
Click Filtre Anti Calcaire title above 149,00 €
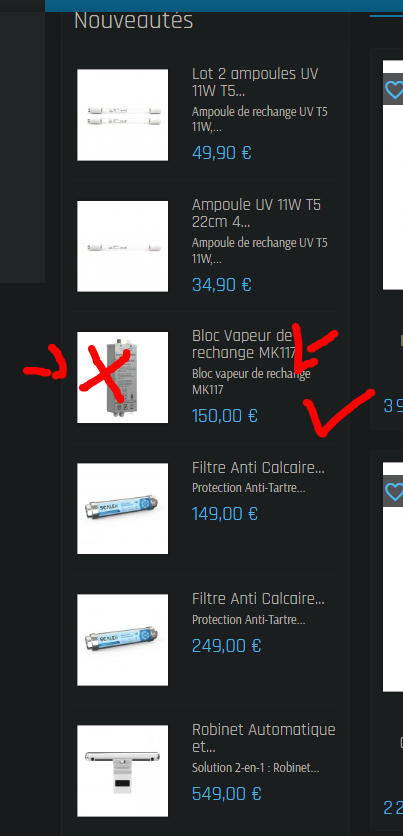(258, 468)
